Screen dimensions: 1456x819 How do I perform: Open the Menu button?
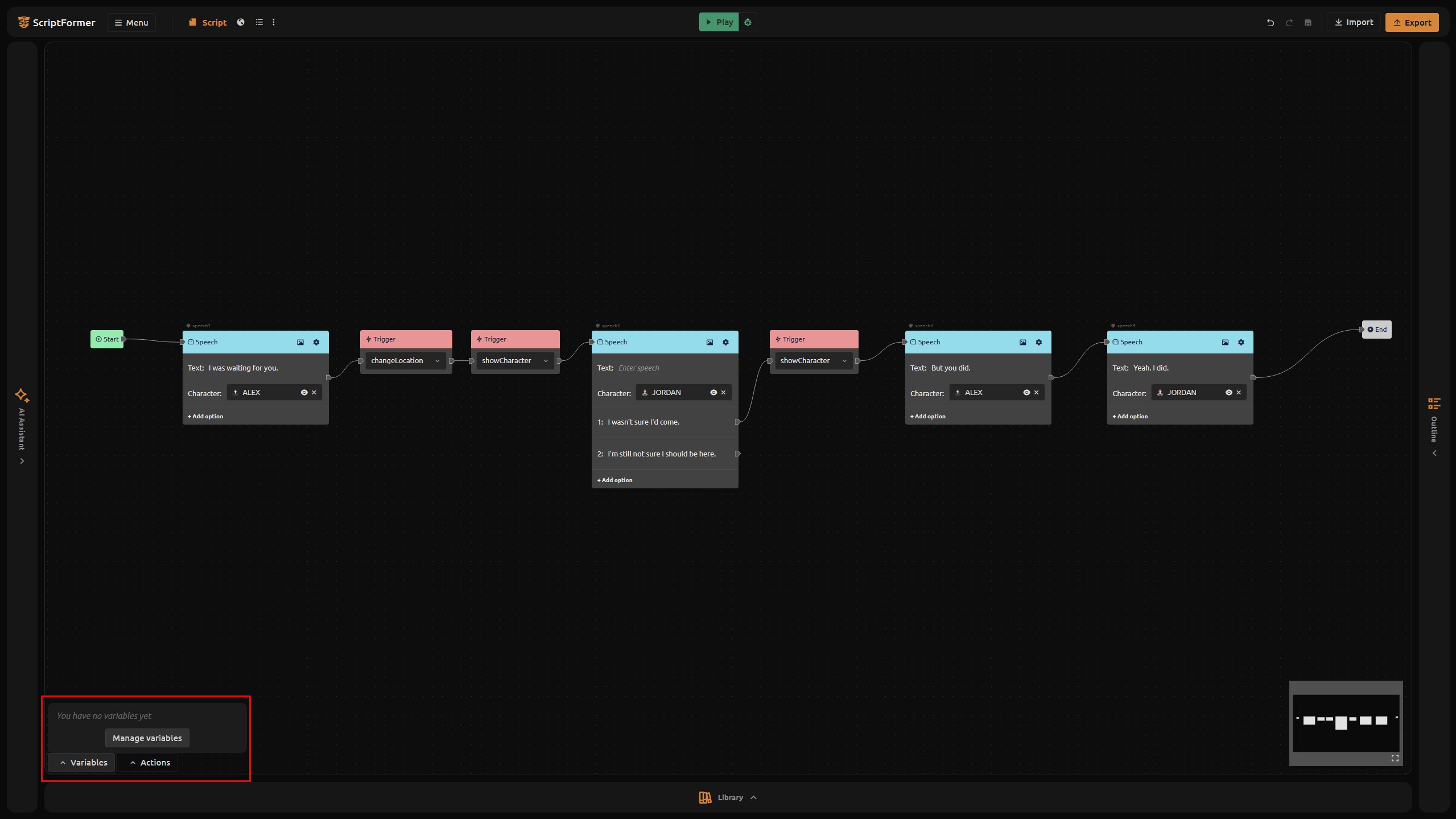click(131, 22)
